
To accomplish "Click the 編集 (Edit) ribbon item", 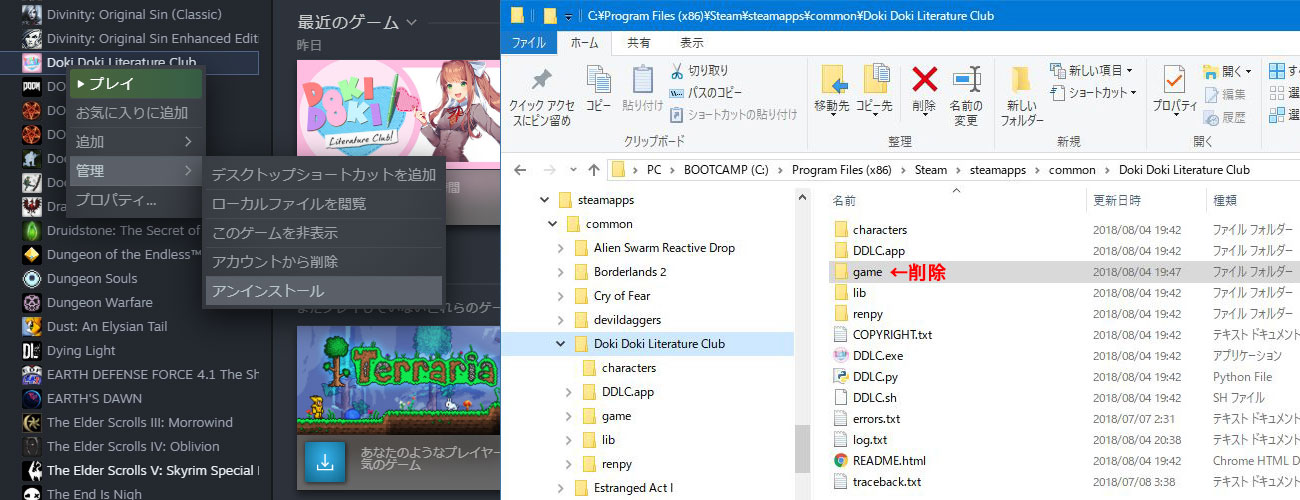I will click(1225, 95).
